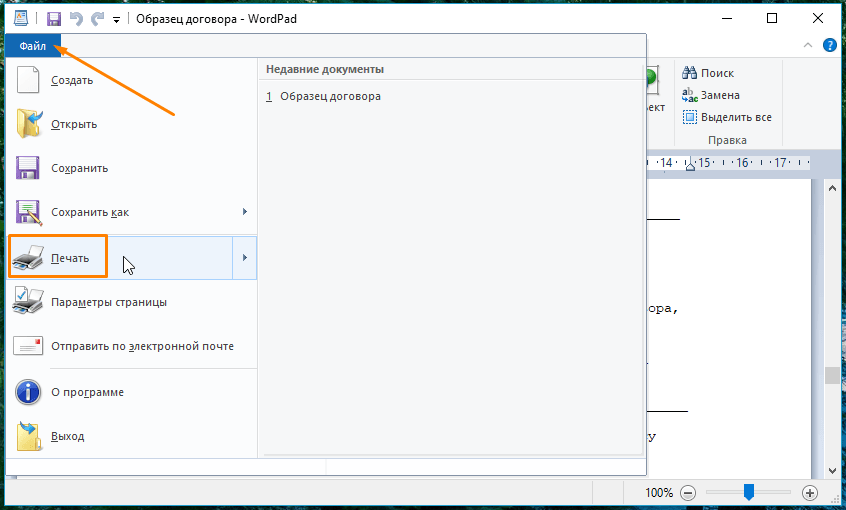Viewport: 846px width, 510px height.
Task: Click the Правка group label
Action: 727,140
